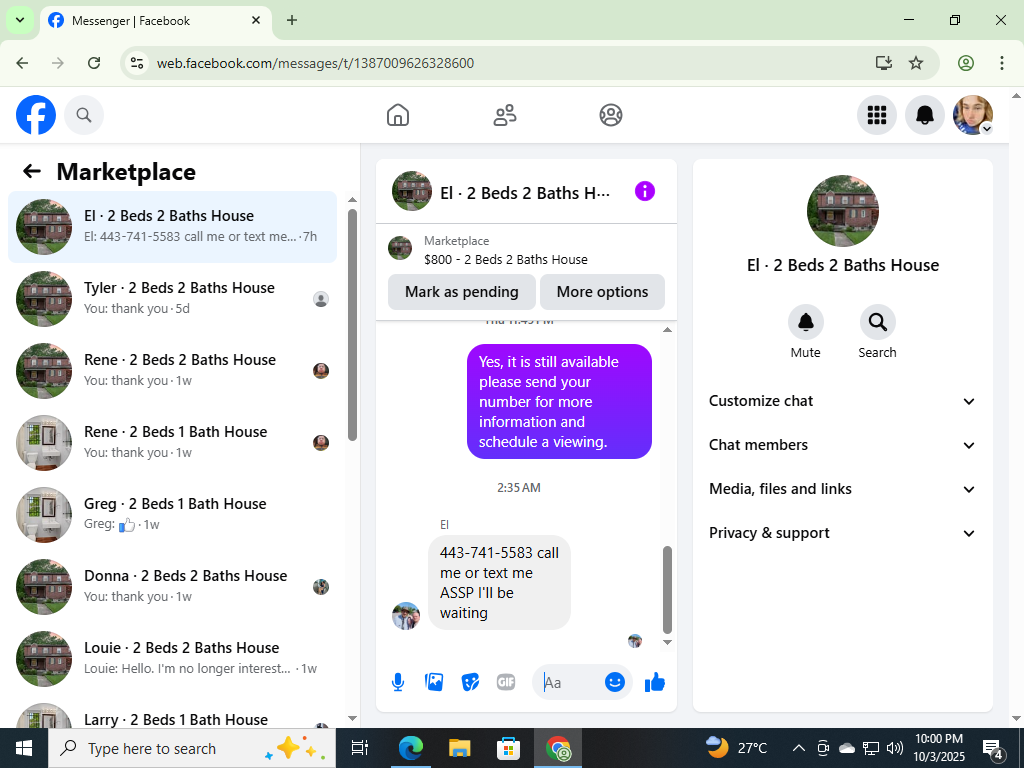Go back from Marketplace with arrow
Viewport: 1024px width, 768px height.
32,171
